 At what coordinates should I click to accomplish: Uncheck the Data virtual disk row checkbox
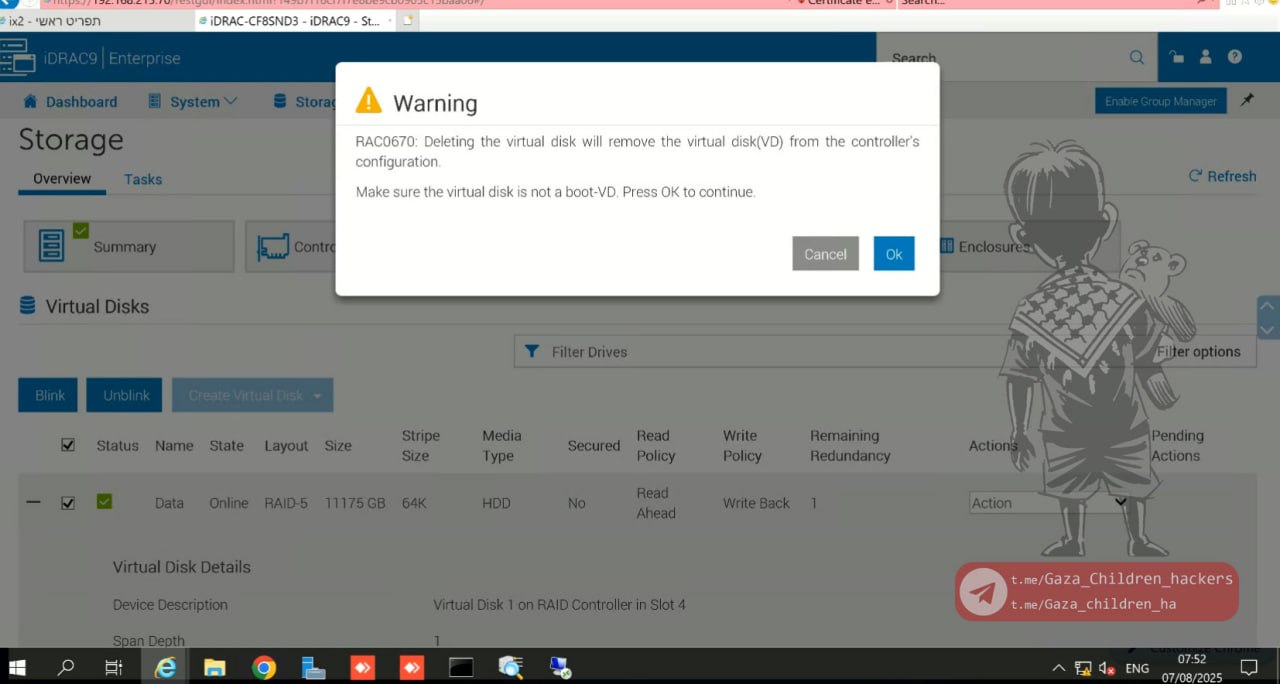68,503
